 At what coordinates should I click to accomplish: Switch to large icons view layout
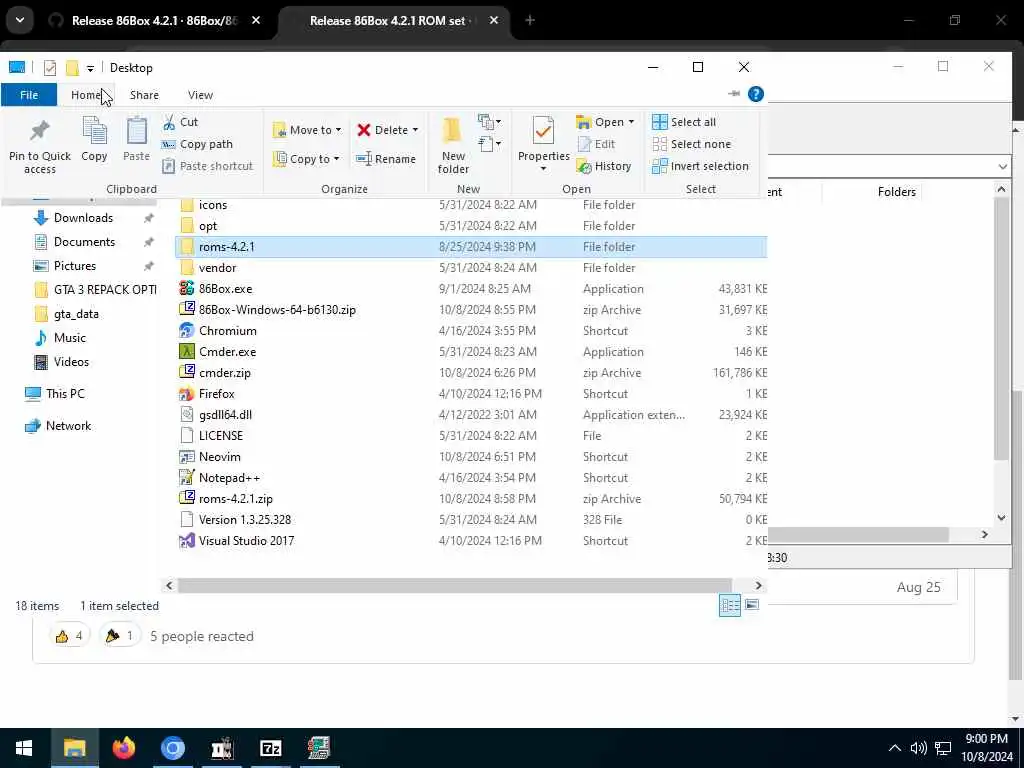[x=752, y=605]
